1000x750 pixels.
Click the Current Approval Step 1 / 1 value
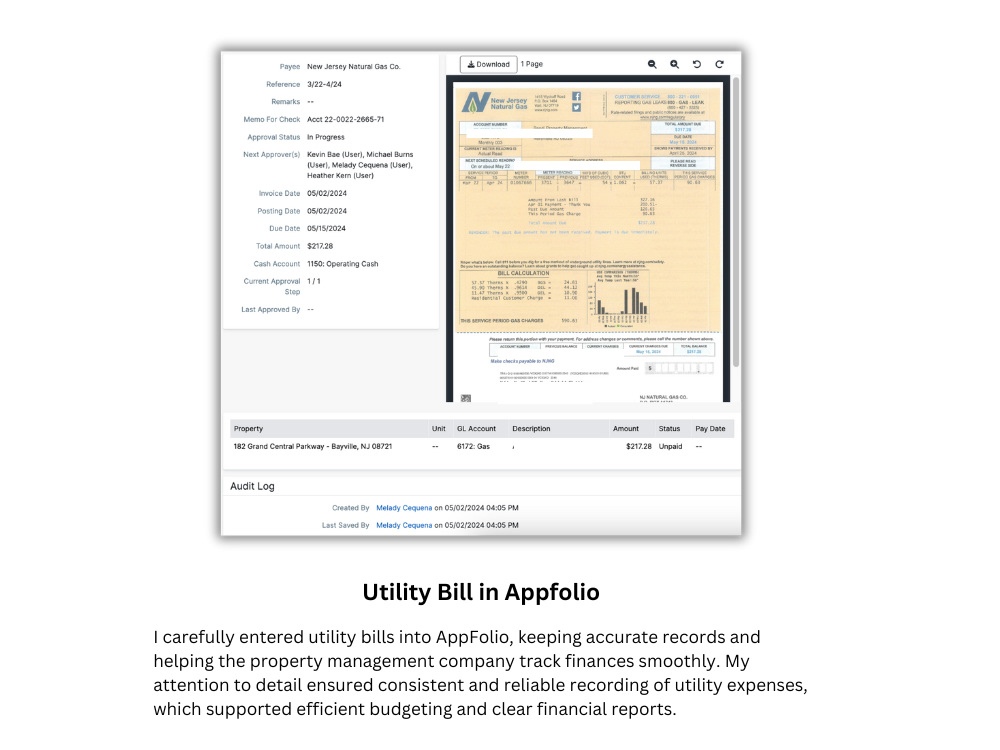coord(314,281)
